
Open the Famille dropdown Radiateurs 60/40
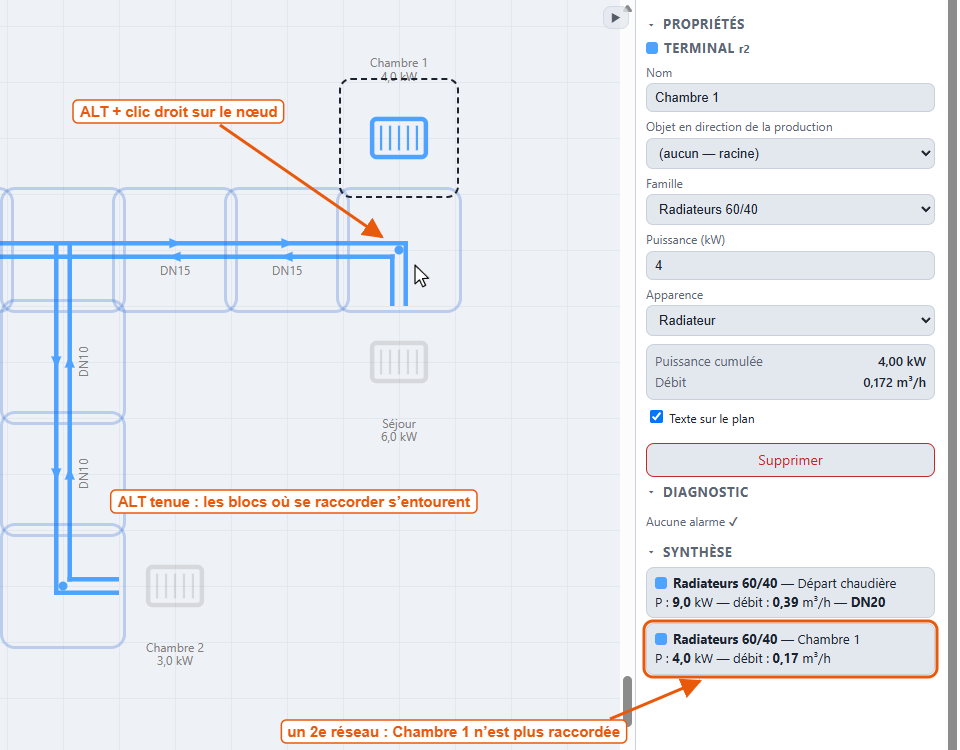[790, 209]
